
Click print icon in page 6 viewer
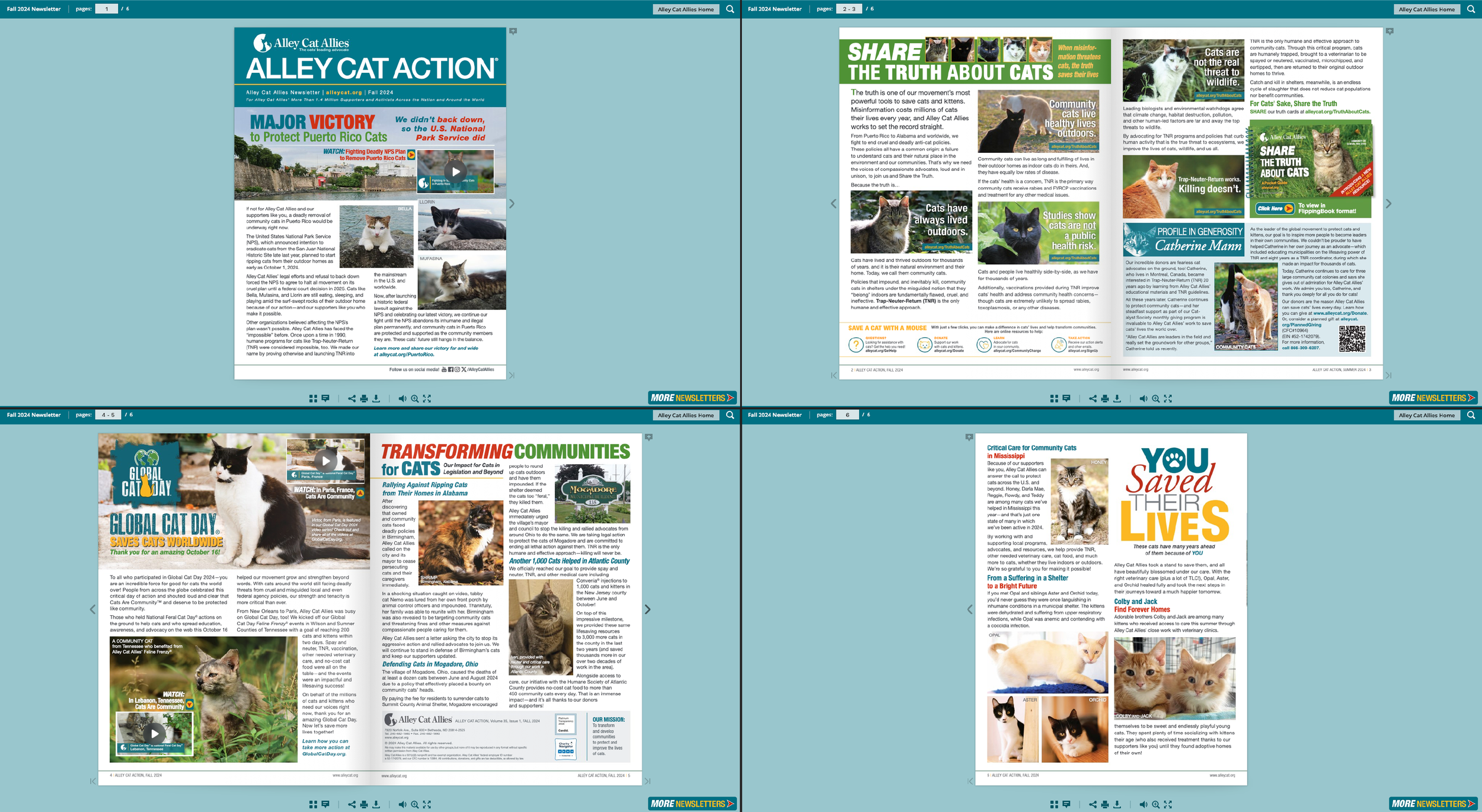1105,804
